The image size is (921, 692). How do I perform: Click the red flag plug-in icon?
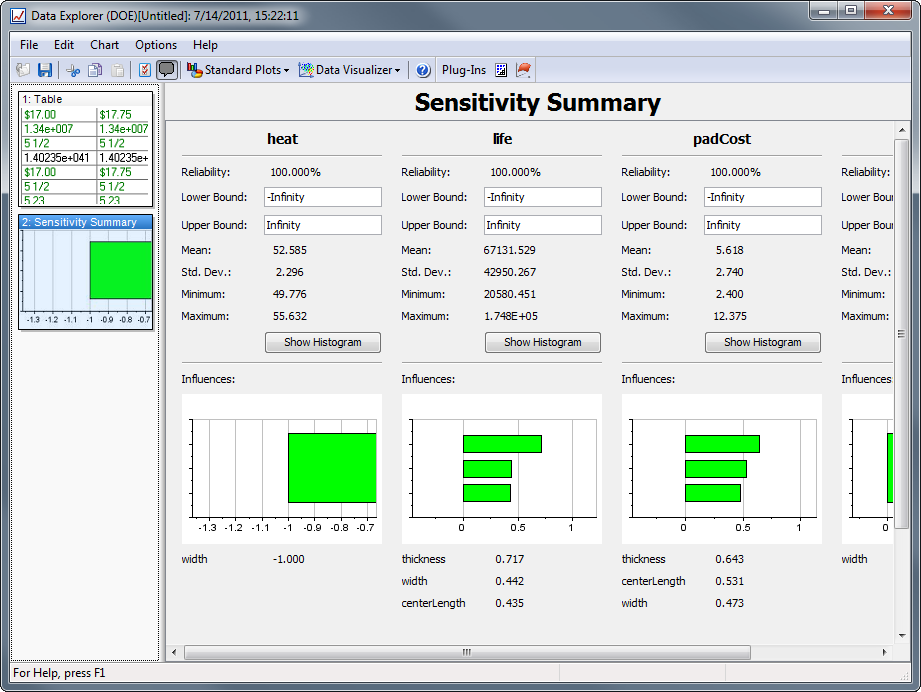coord(523,70)
